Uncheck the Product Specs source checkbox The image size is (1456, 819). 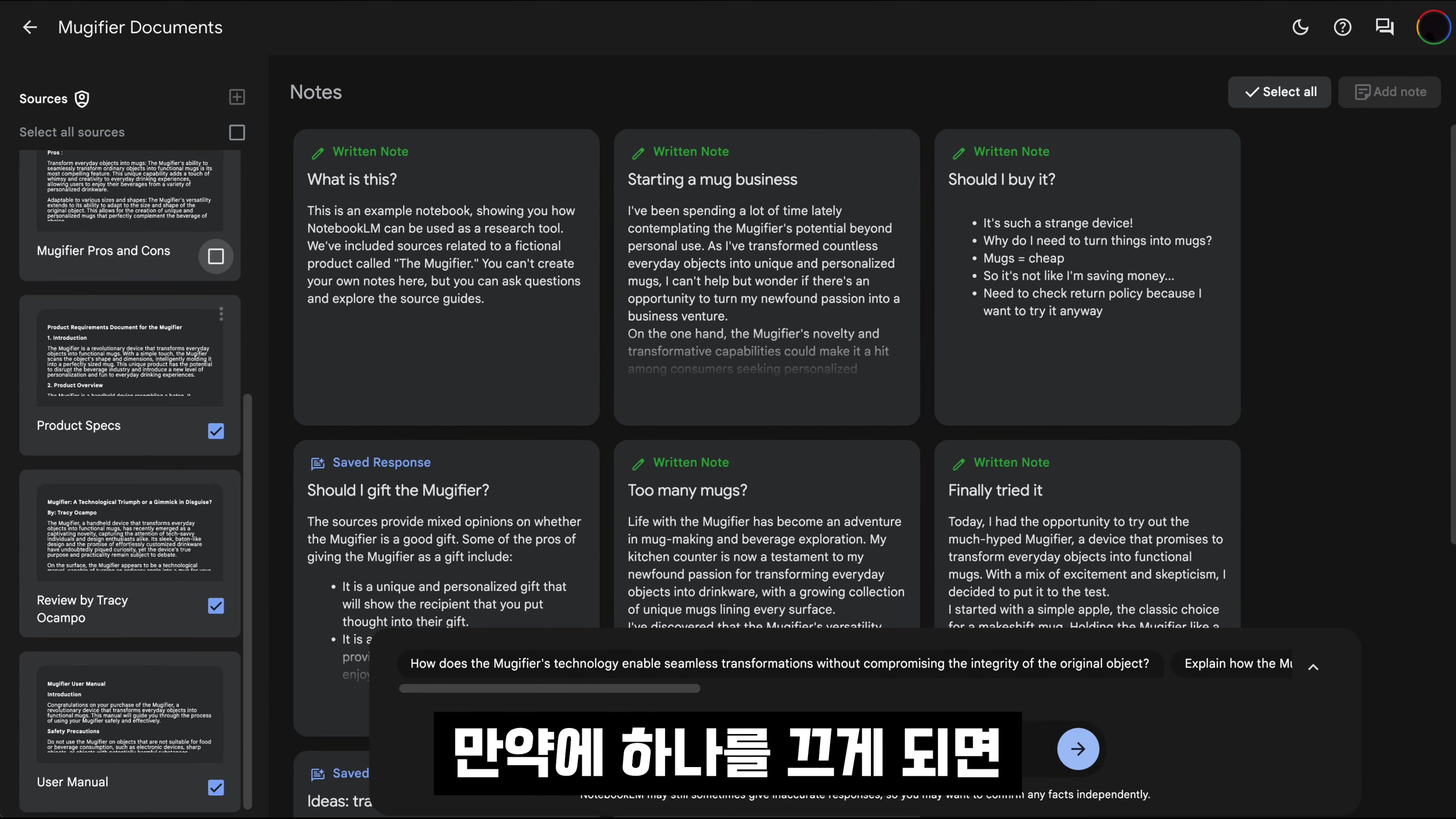(216, 431)
